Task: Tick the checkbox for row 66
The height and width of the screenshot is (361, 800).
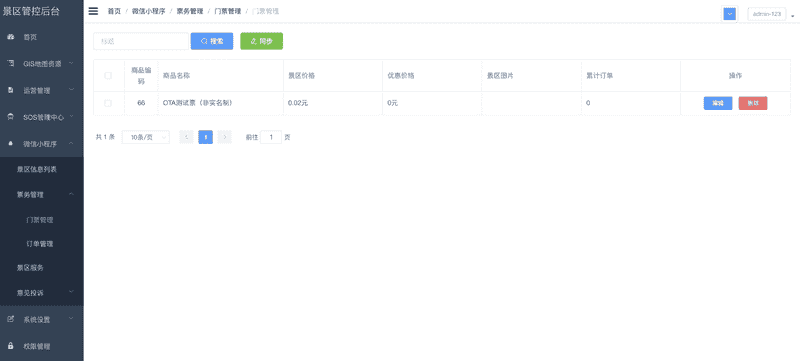Action: click(108, 103)
